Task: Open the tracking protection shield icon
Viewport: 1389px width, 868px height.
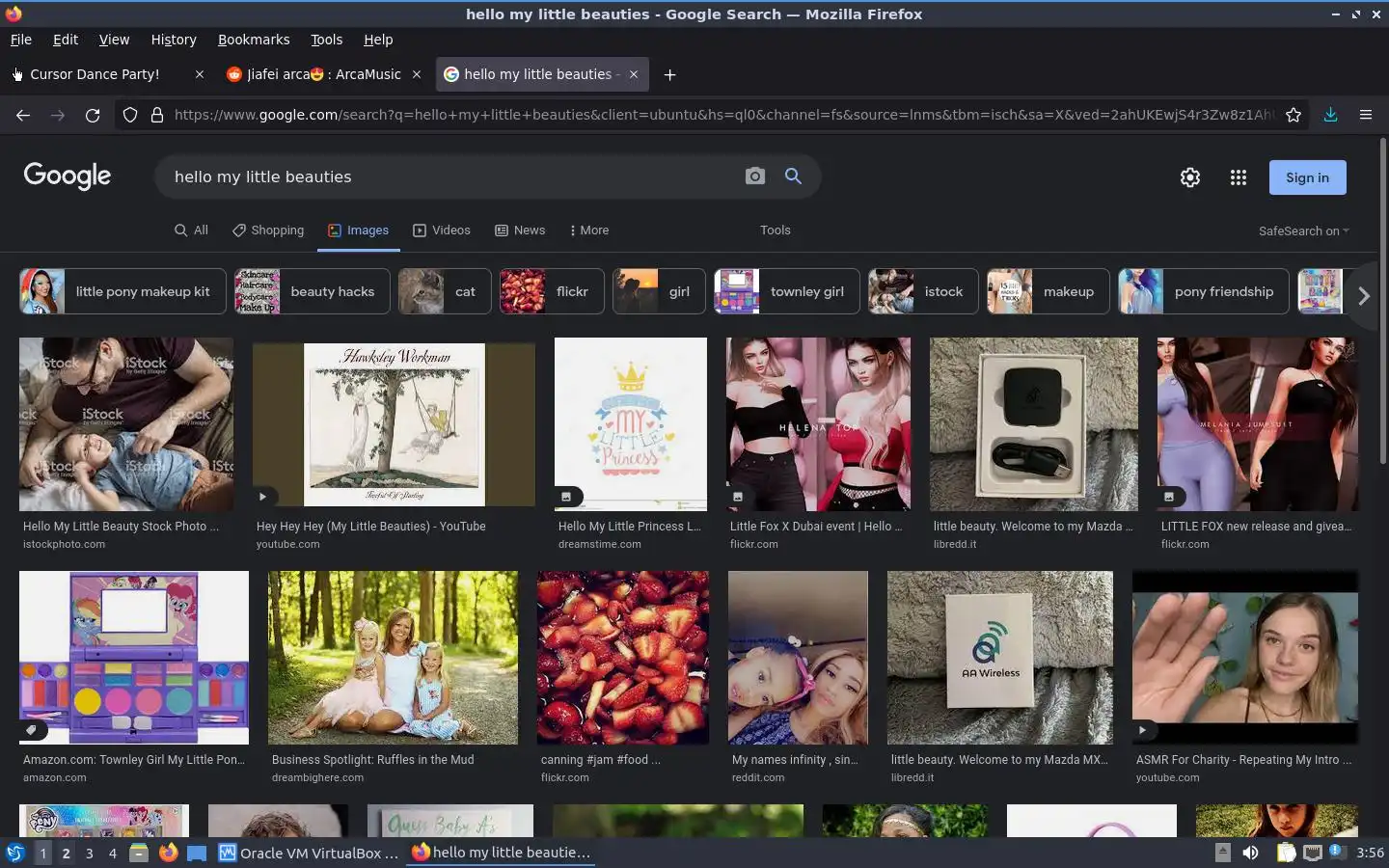Action: click(129, 115)
